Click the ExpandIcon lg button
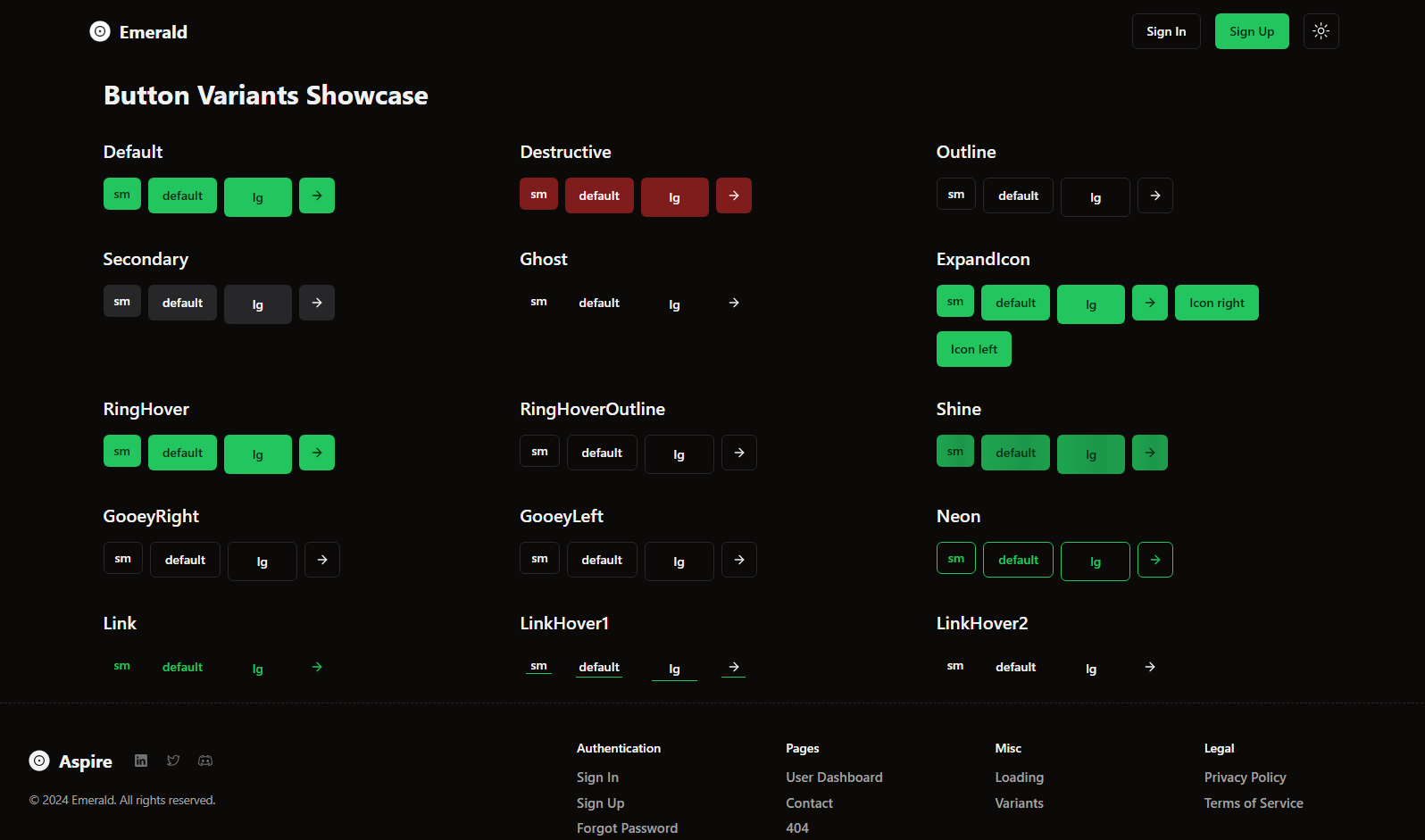Image resolution: width=1425 pixels, height=840 pixels. (x=1091, y=304)
